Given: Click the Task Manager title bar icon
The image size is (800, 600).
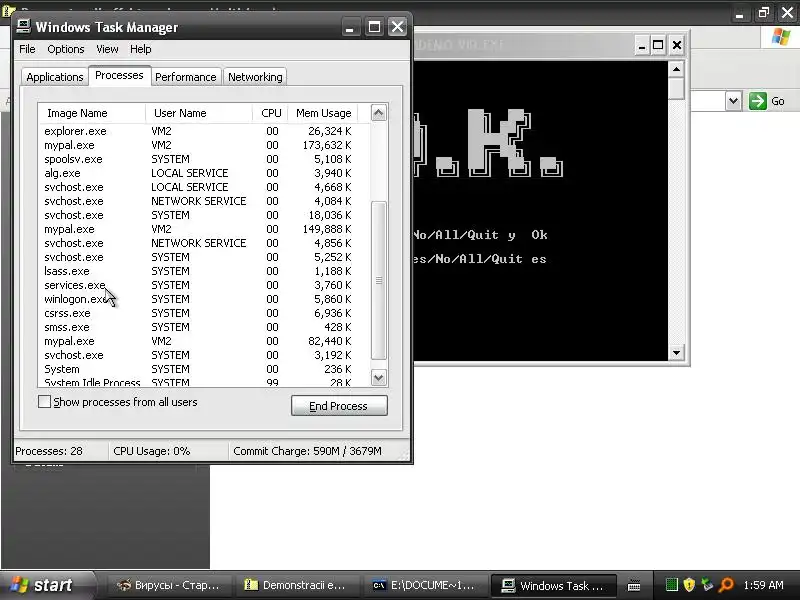Looking at the screenshot, I should (x=23, y=27).
